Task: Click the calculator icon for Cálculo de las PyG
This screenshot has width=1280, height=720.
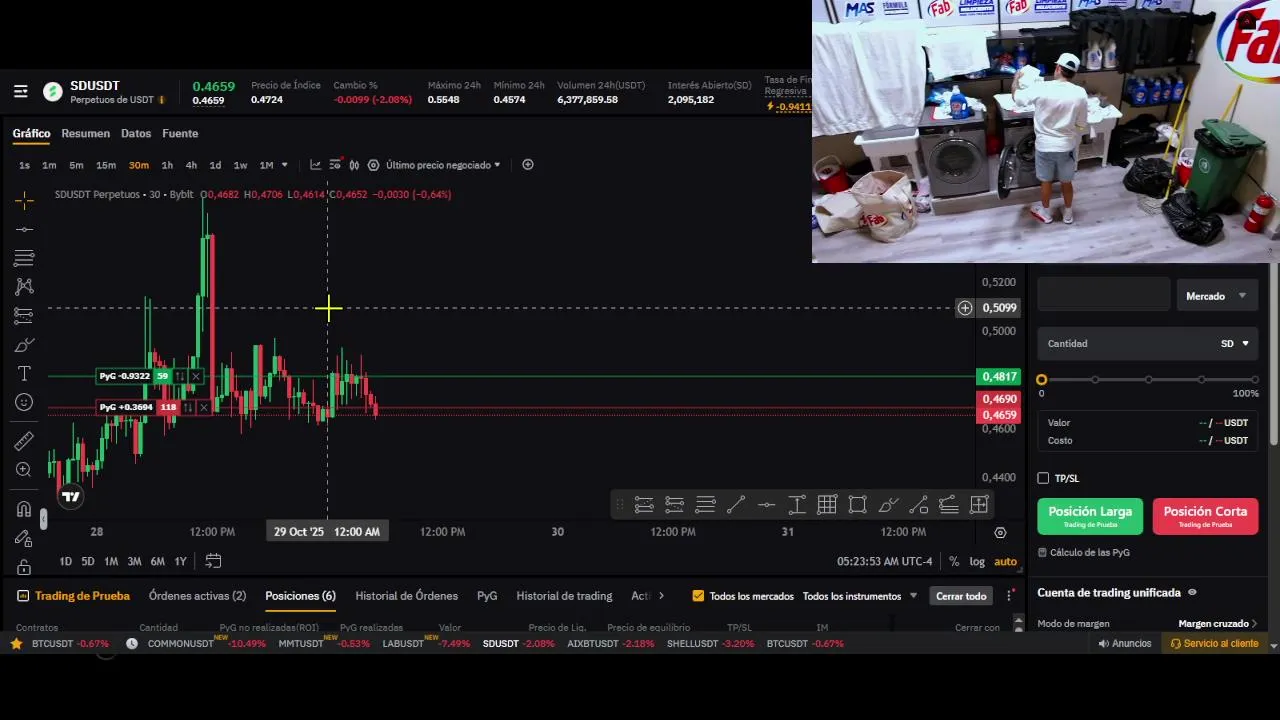Action: [1043, 552]
